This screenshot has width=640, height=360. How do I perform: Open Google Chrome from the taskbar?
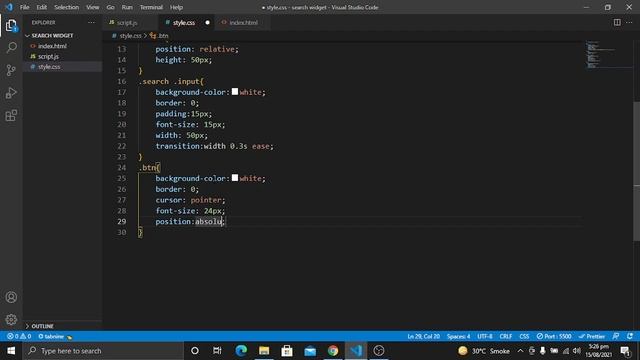(x=333, y=351)
